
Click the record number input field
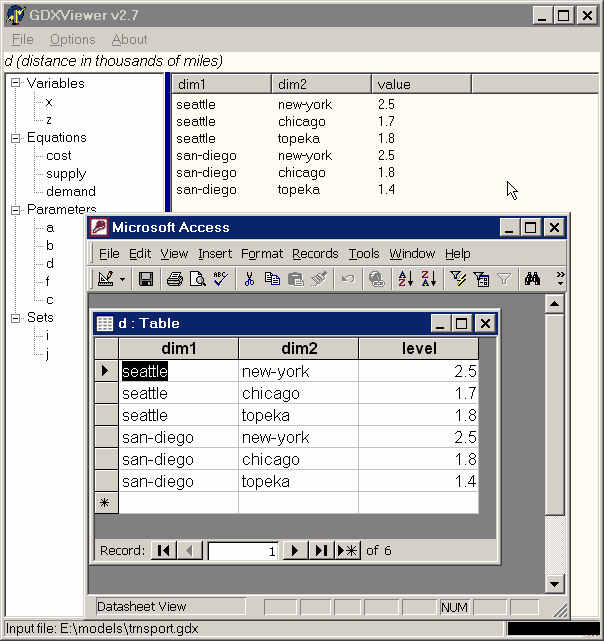(x=243, y=550)
